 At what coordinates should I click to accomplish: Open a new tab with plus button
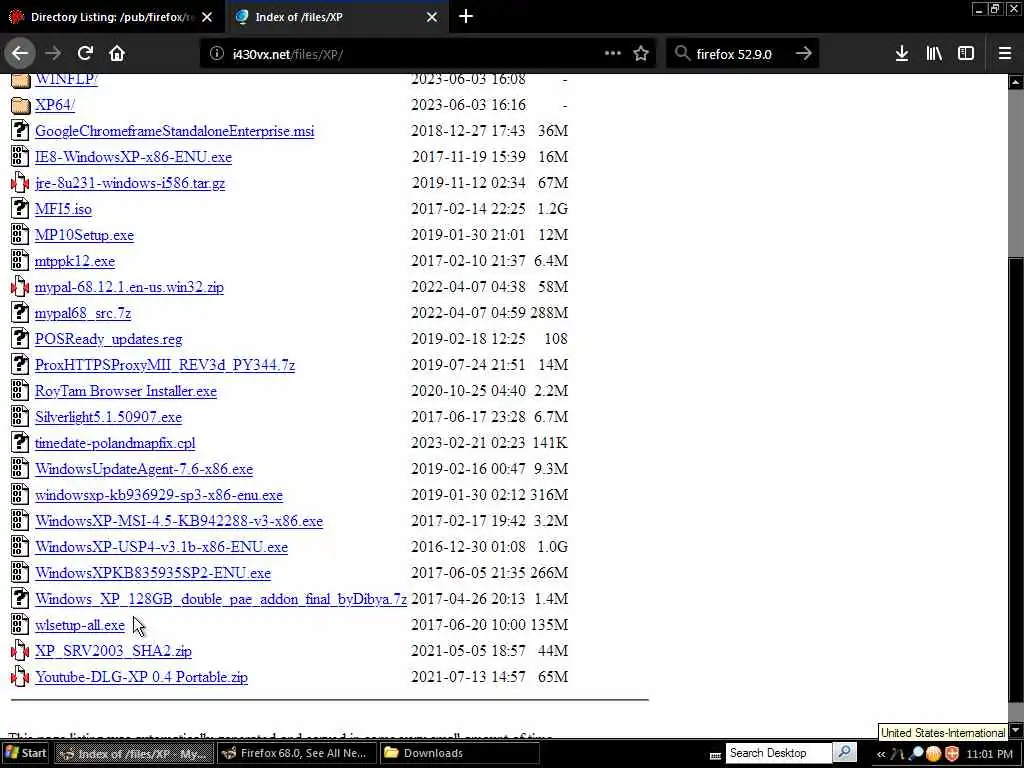466,17
